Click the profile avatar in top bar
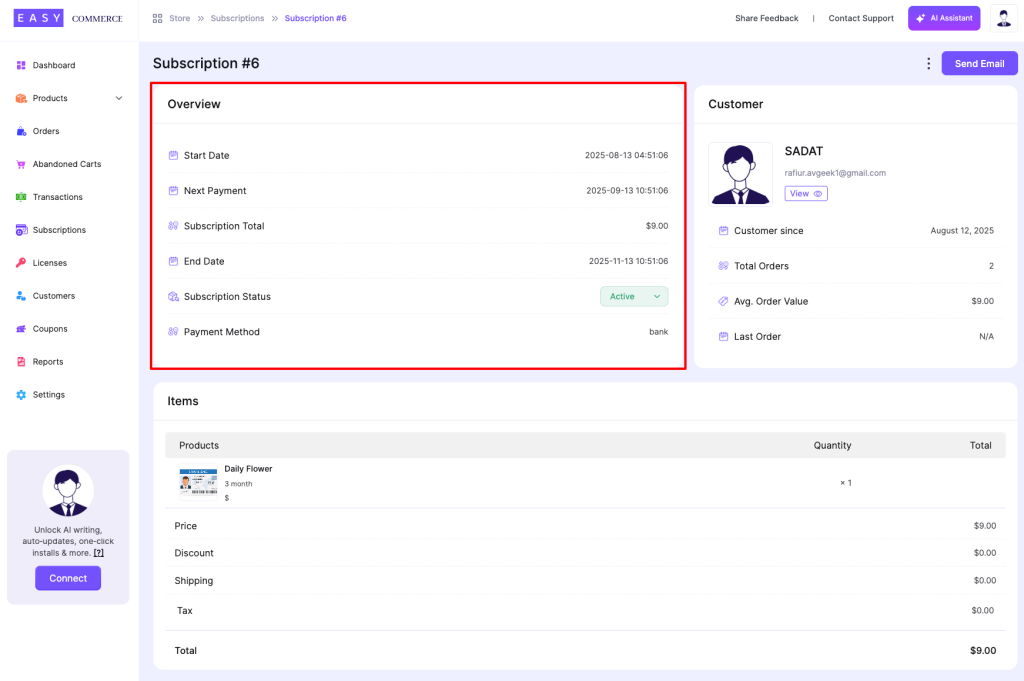 tap(1003, 18)
